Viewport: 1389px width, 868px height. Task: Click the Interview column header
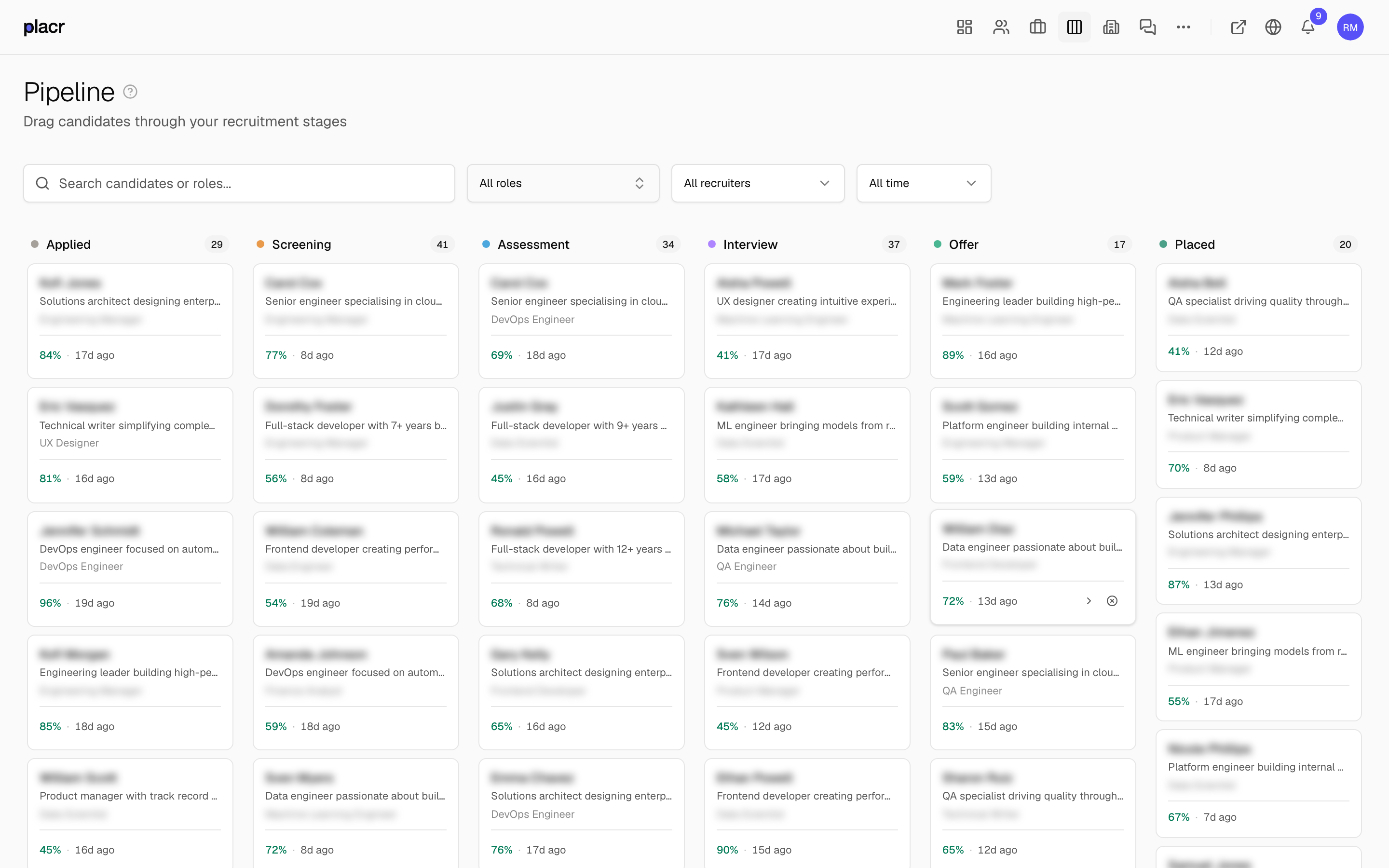pyautogui.click(x=750, y=244)
